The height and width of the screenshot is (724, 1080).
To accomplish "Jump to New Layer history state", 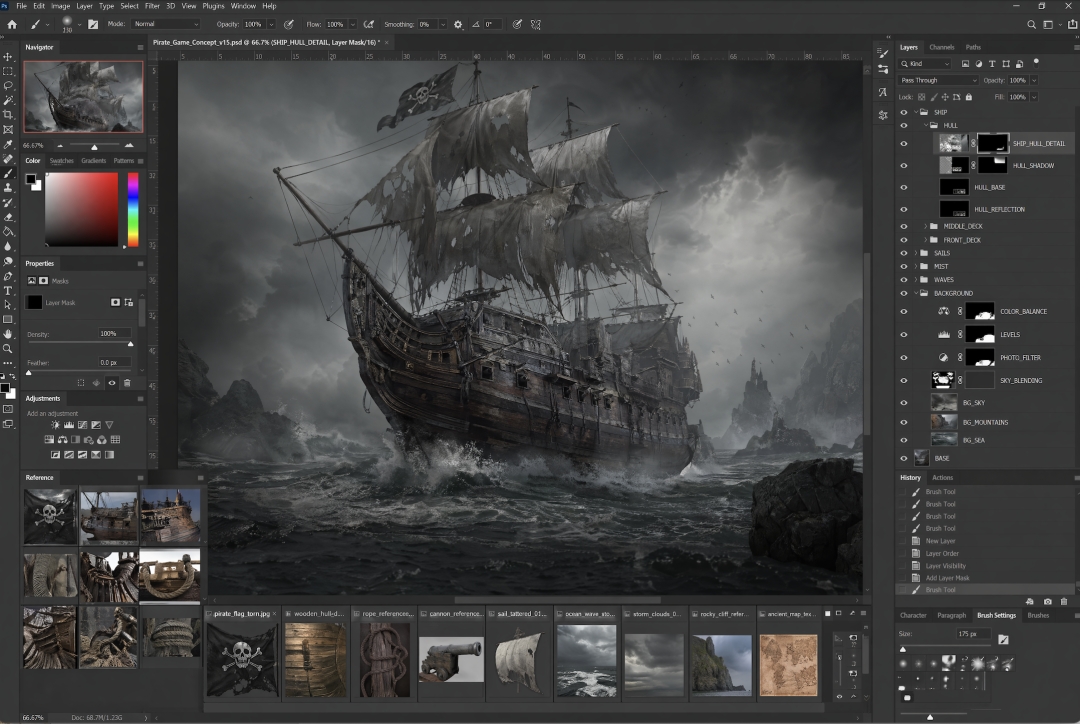I will (x=940, y=541).
